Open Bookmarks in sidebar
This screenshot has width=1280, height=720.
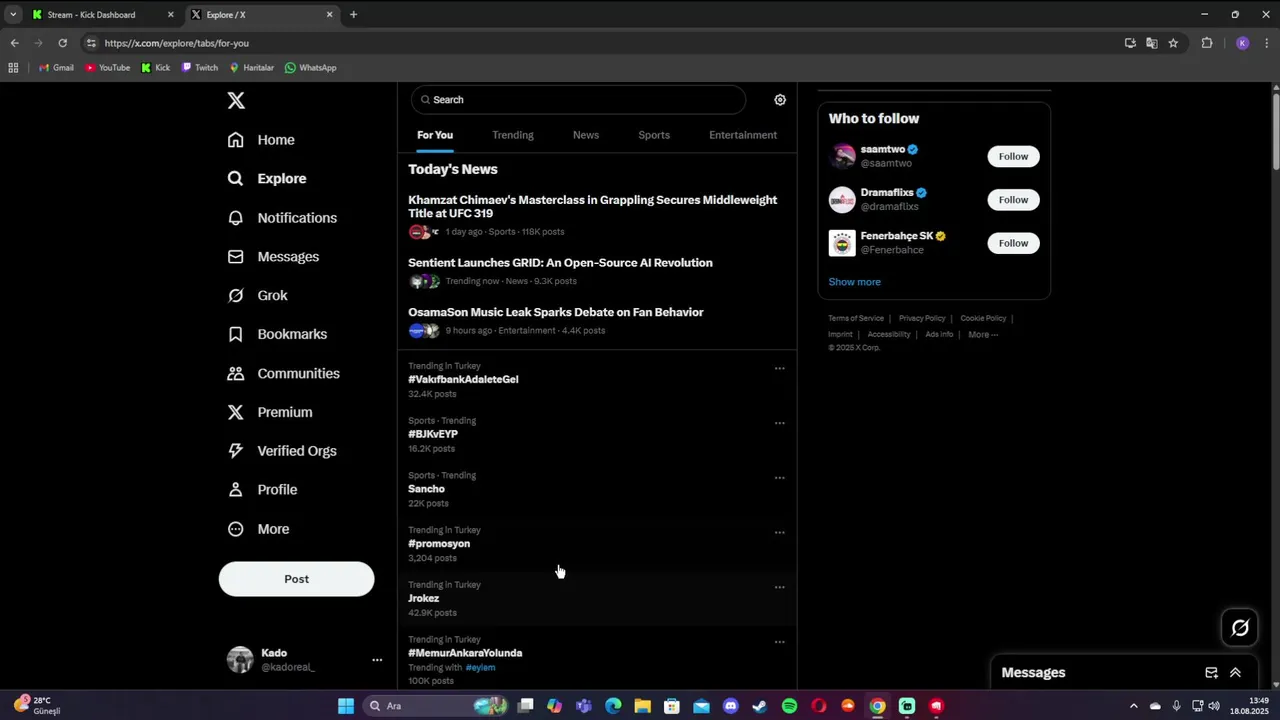[x=277, y=334]
